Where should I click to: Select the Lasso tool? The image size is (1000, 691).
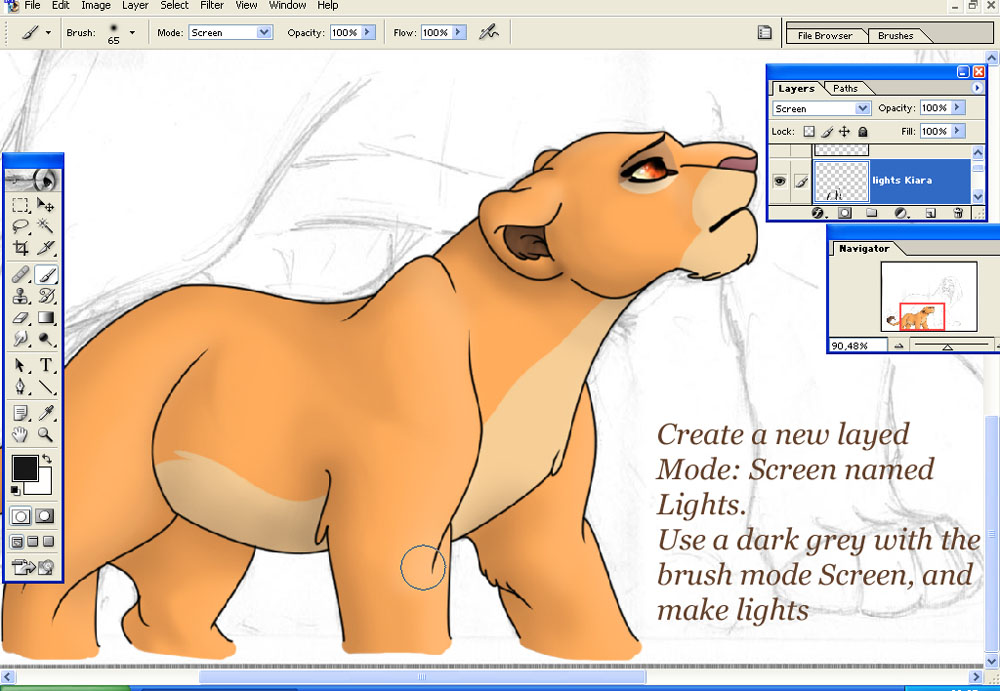click(x=20, y=226)
